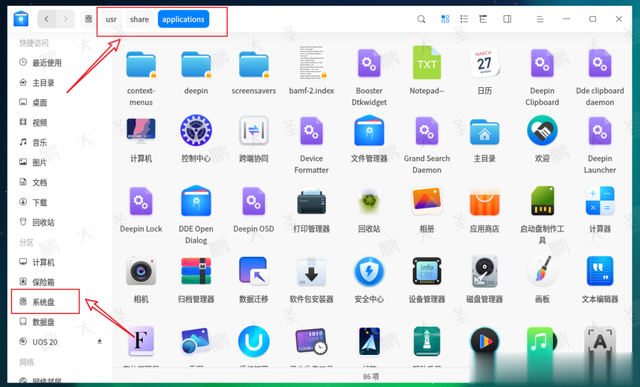Viewport: 640px width, 387px height.
Task: Click the usr breadcrumb segment
Action: coord(111,19)
